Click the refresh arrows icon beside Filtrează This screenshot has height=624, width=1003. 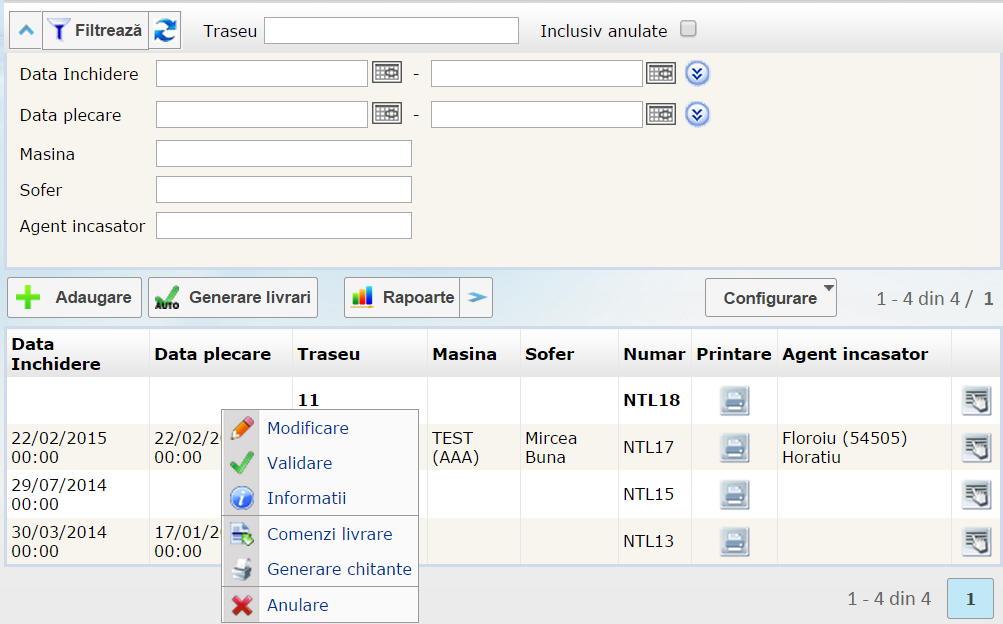(x=165, y=31)
